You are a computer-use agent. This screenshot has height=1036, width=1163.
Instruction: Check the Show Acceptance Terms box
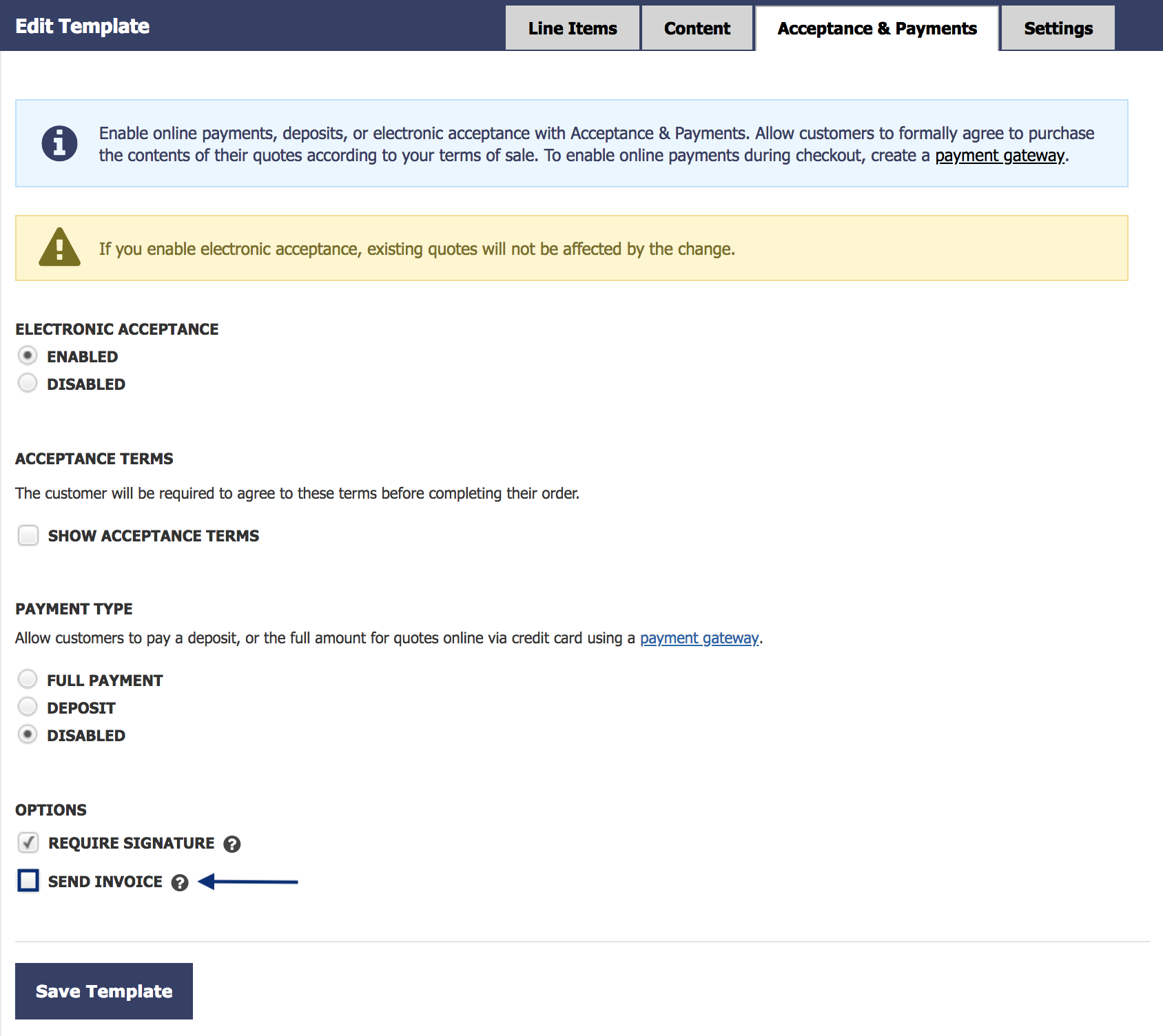(x=28, y=535)
